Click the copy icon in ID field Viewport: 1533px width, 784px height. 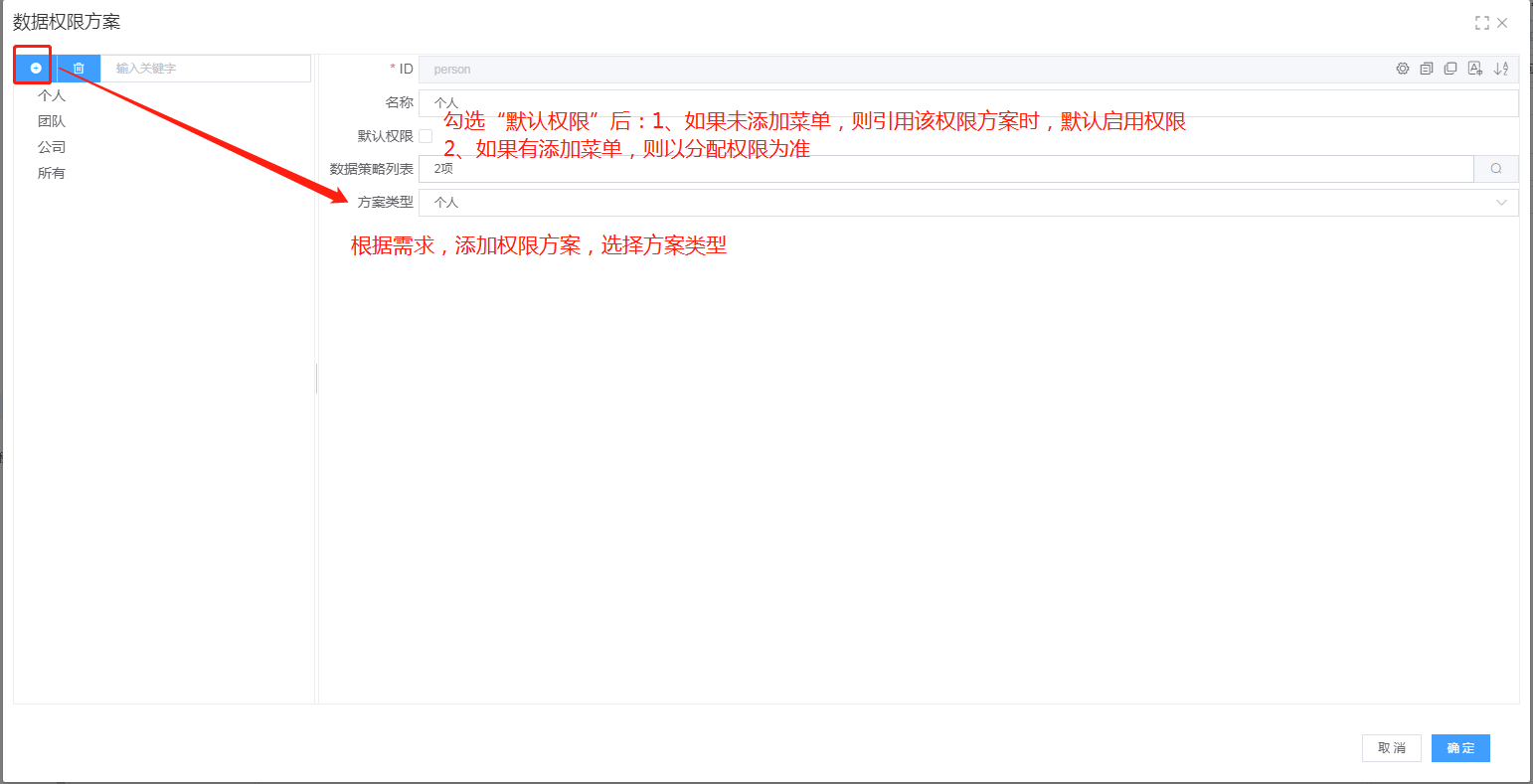1450,69
